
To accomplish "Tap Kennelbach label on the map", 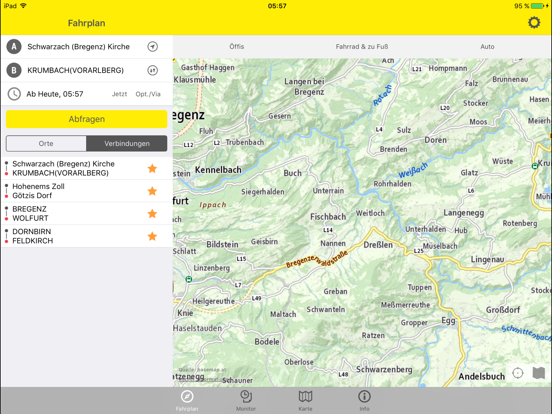I will click(218, 170).
